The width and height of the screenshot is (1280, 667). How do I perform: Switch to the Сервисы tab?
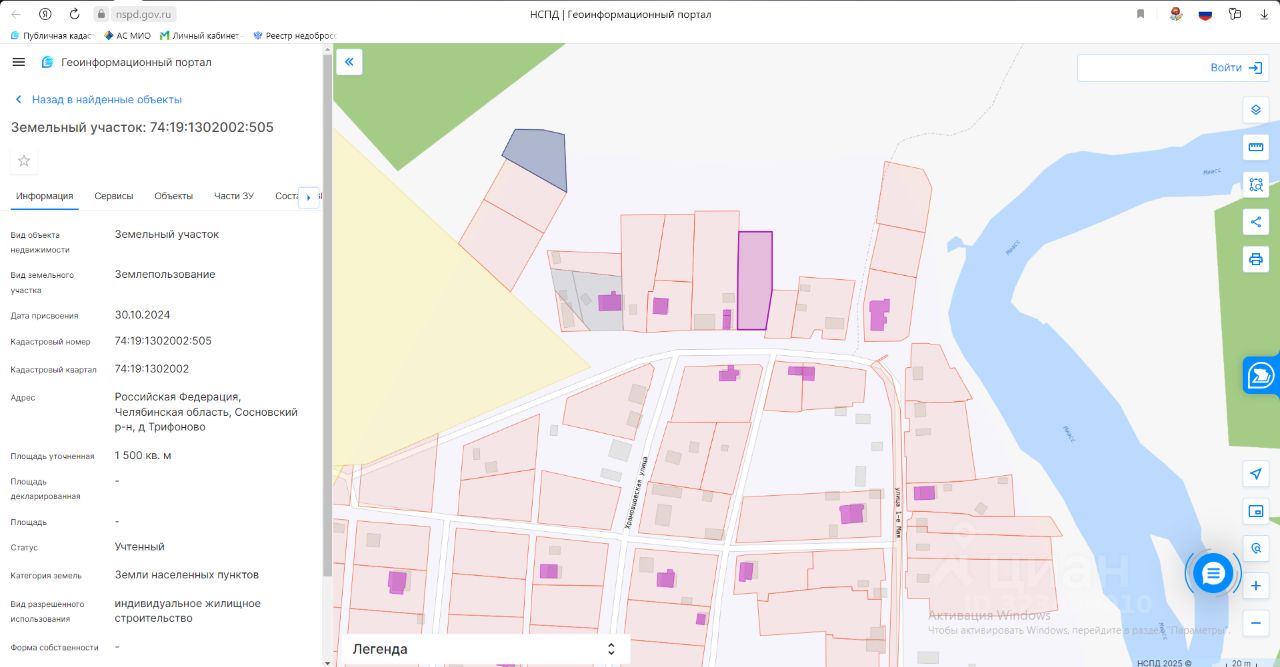coord(114,196)
